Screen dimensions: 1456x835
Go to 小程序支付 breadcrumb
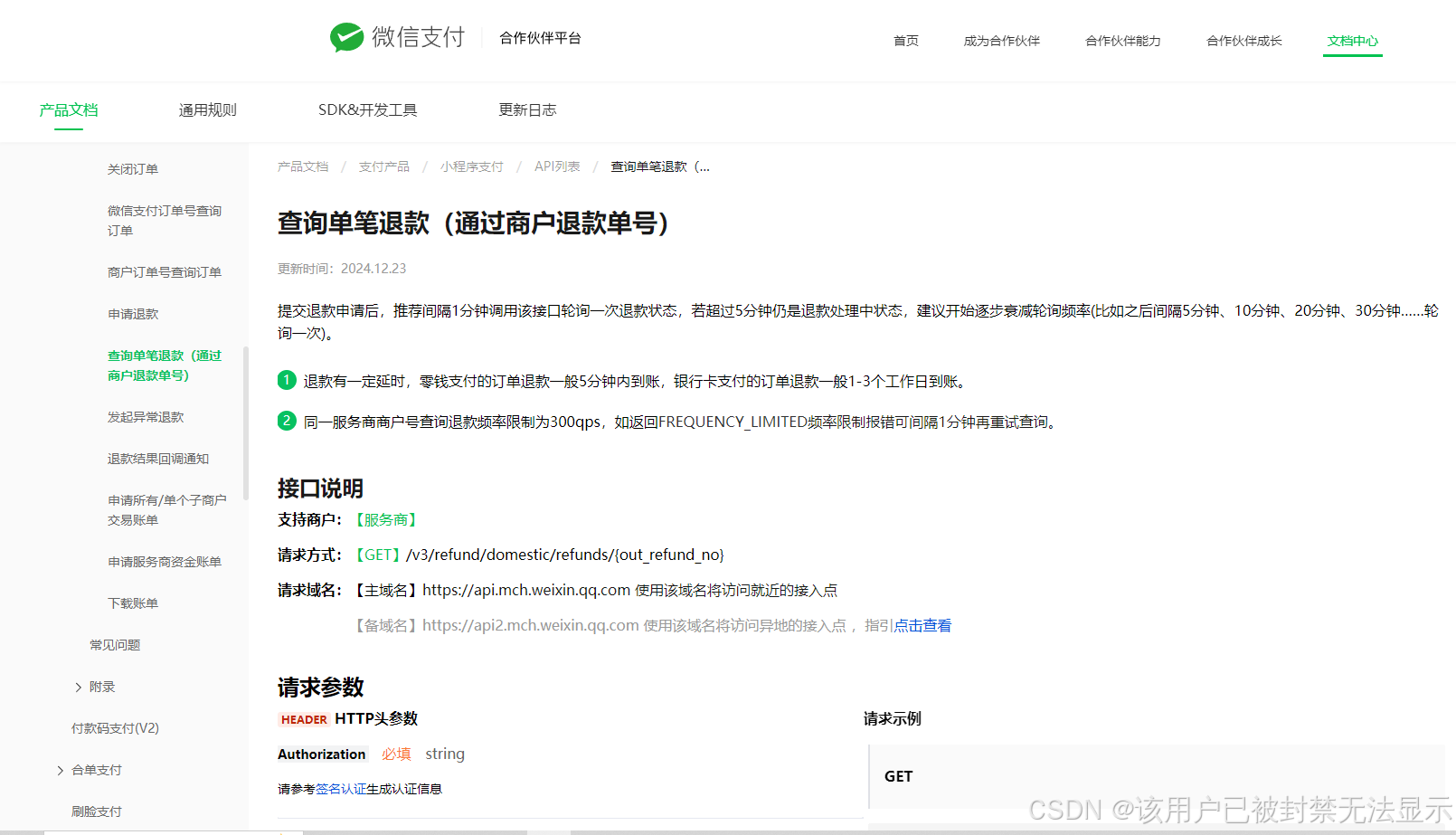(472, 166)
